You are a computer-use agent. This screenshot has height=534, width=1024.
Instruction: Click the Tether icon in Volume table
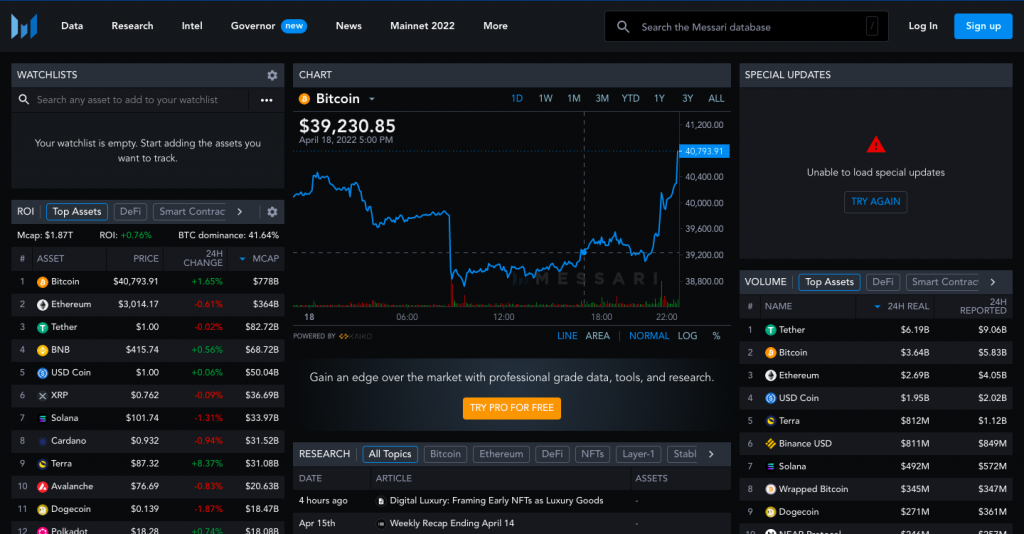[771, 330]
